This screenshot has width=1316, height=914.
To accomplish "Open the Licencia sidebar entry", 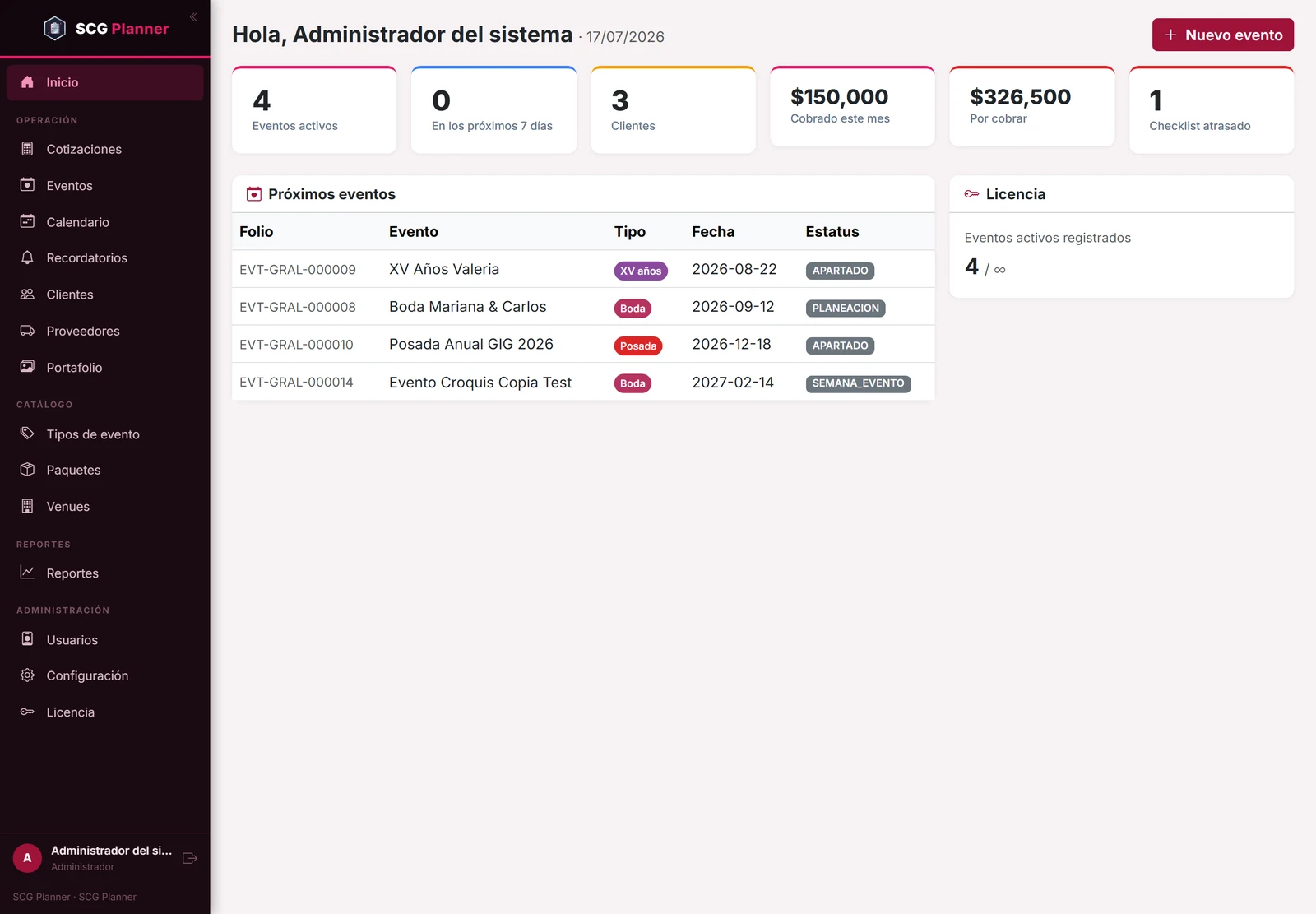I will pyautogui.click(x=105, y=712).
